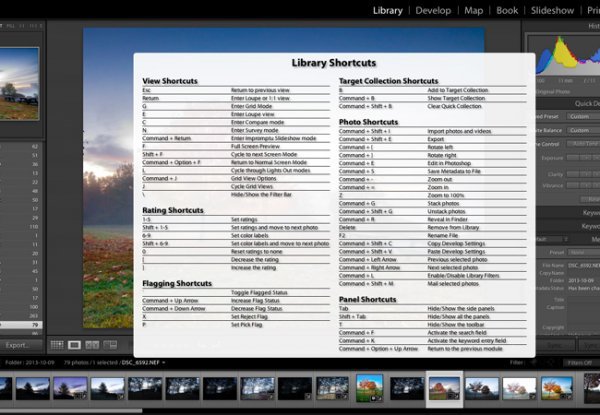600x415 pixels.
Task: Open the Saved Preset Custom dropdown
Action: pos(583,116)
